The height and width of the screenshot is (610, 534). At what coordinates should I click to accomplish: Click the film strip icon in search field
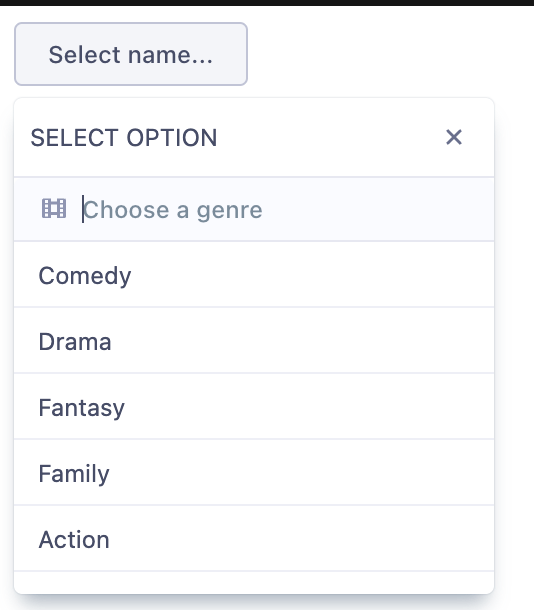point(54,209)
